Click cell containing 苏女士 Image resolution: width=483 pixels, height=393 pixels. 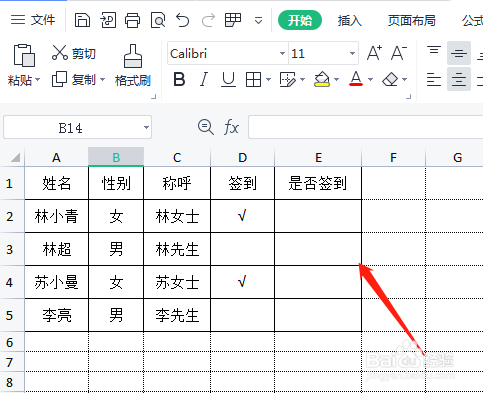pyautogui.click(x=177, y=282)
